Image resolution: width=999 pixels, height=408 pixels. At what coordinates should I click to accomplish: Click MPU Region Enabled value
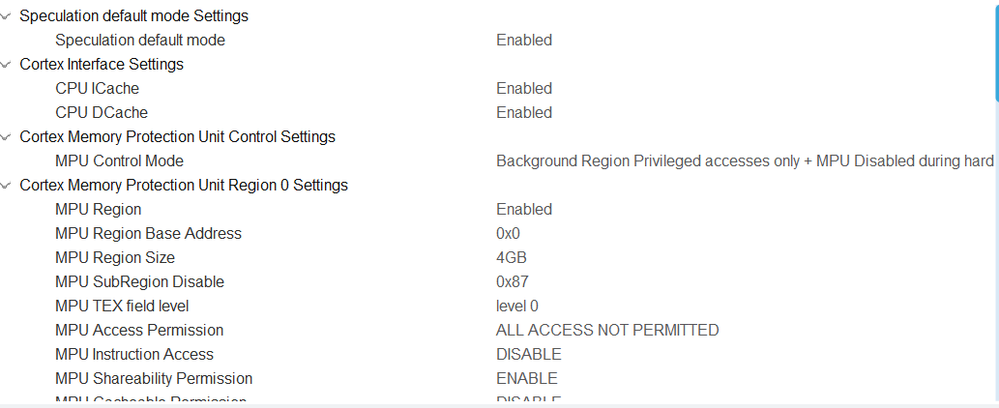[524, 209]
